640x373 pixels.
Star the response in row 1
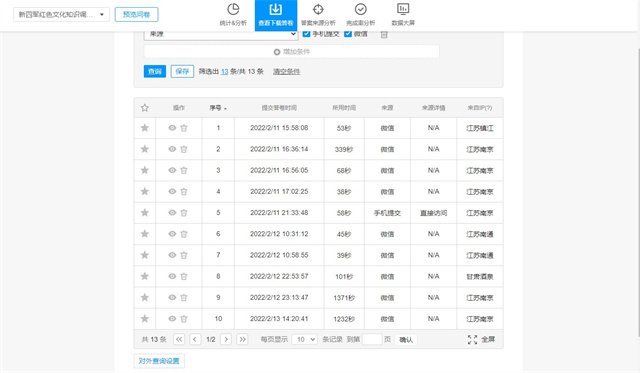coord(144,128)
